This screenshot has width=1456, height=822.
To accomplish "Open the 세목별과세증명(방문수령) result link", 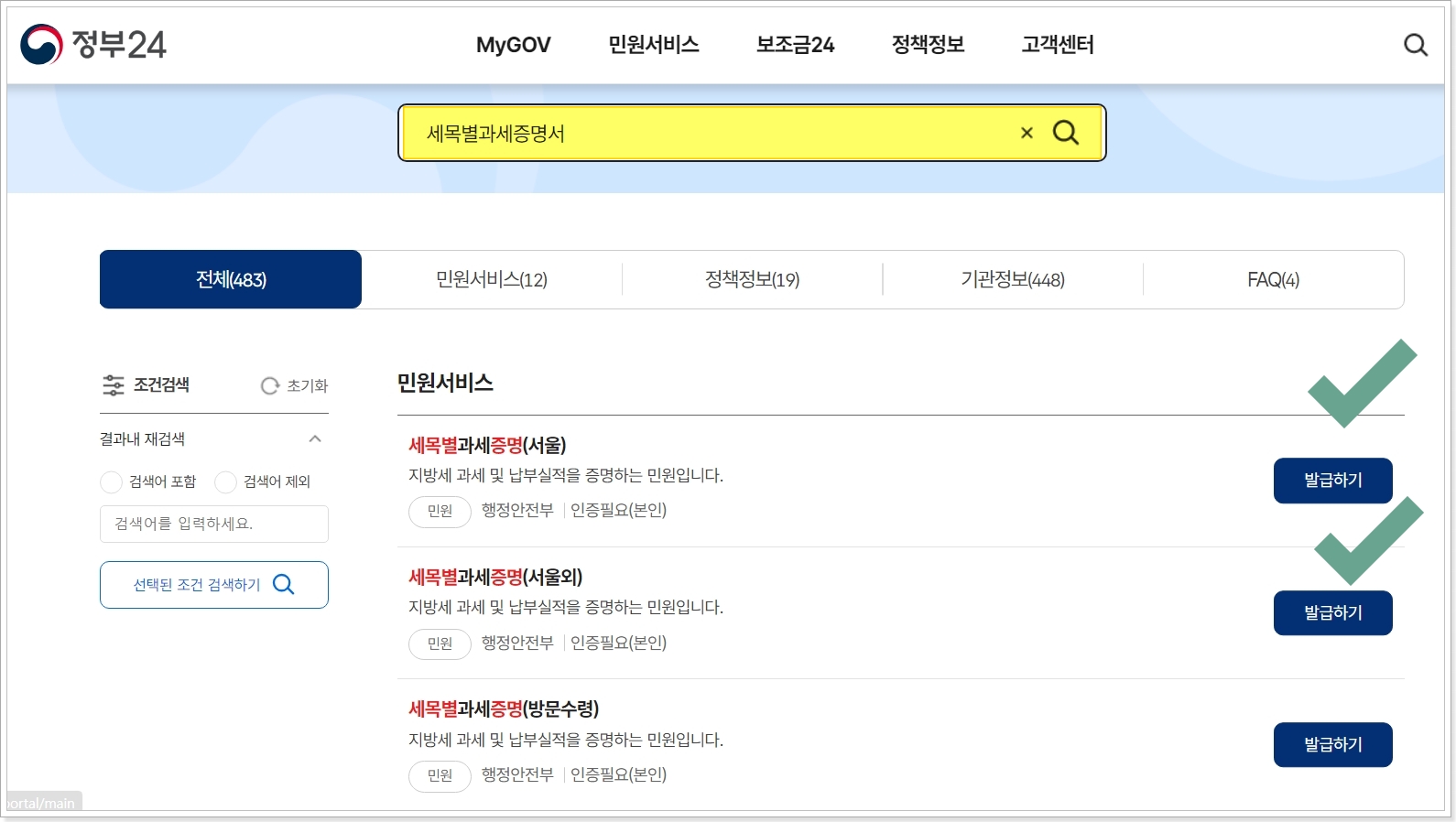I will coord(504,708).
